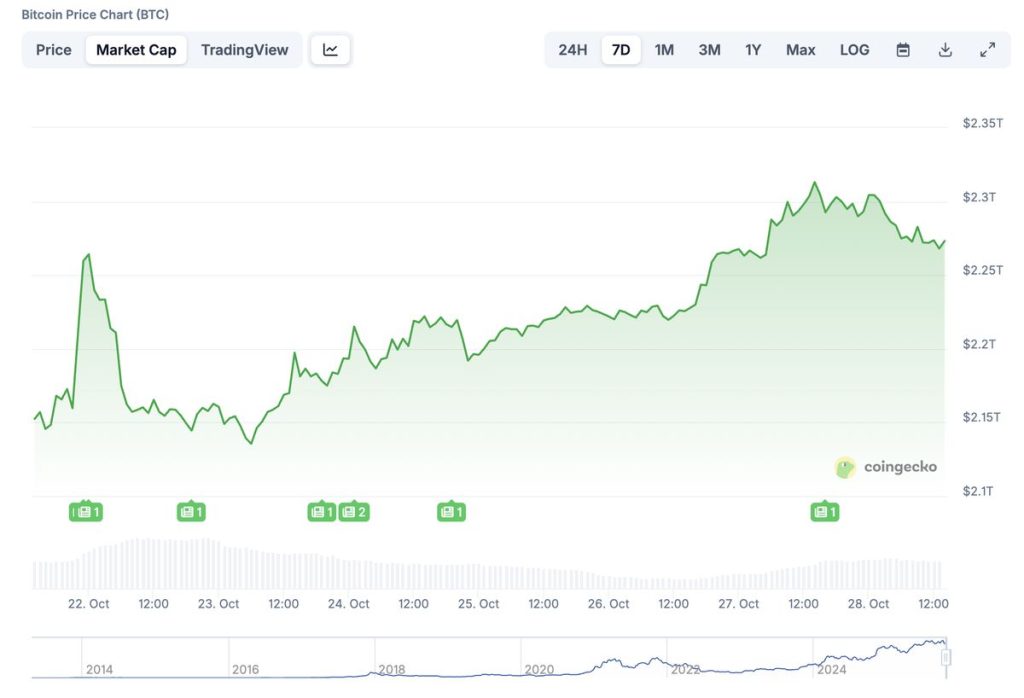1024x698 pixels.
Task: Click 2024 on the bottom timeline slider
Action: click(x=833, y=669)
